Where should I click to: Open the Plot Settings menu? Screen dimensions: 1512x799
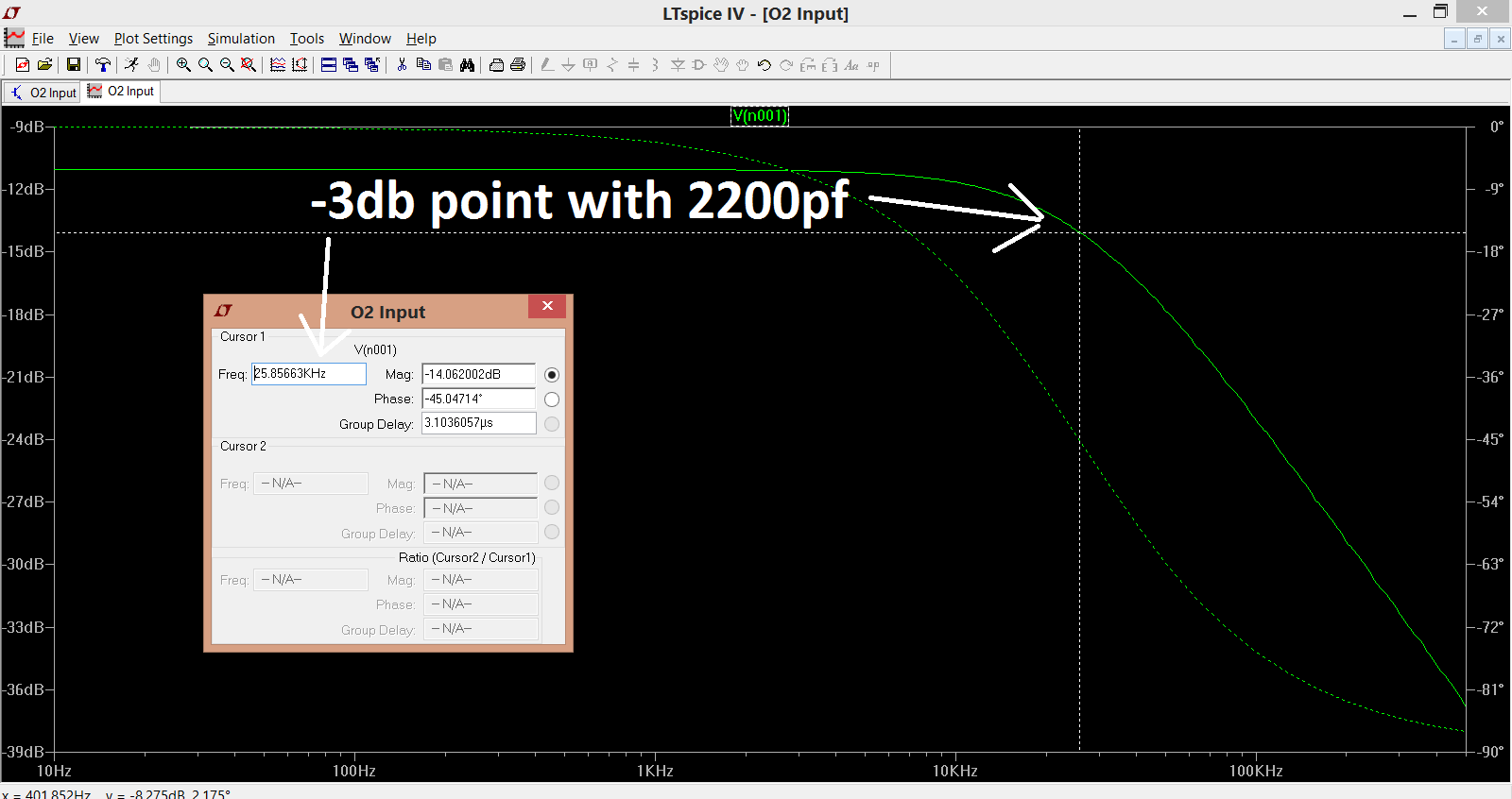tap(153, 39)
